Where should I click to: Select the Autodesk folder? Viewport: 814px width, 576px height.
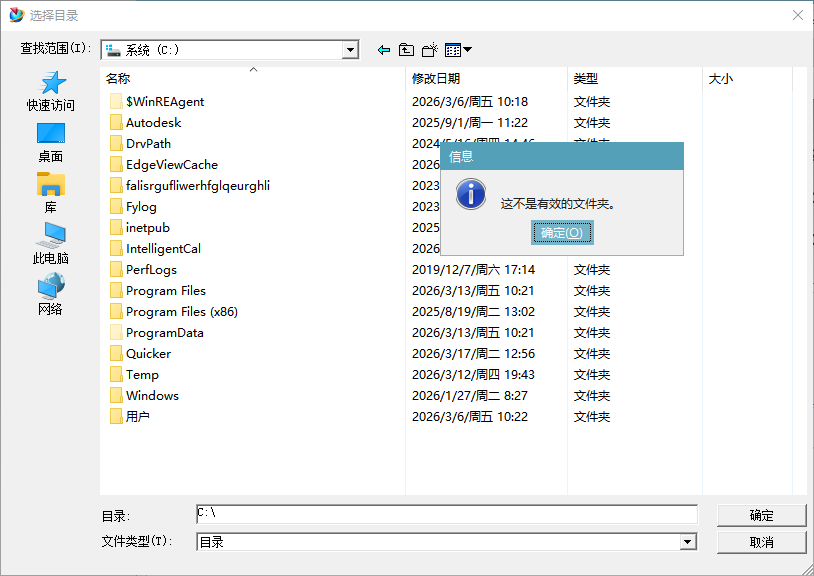pos(153,123)
